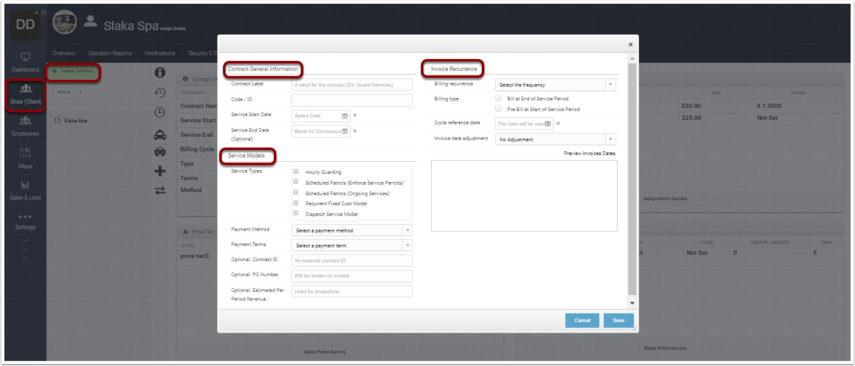
Task: Open the Payment Terms dropdown
Action: (x=352, y=245)
